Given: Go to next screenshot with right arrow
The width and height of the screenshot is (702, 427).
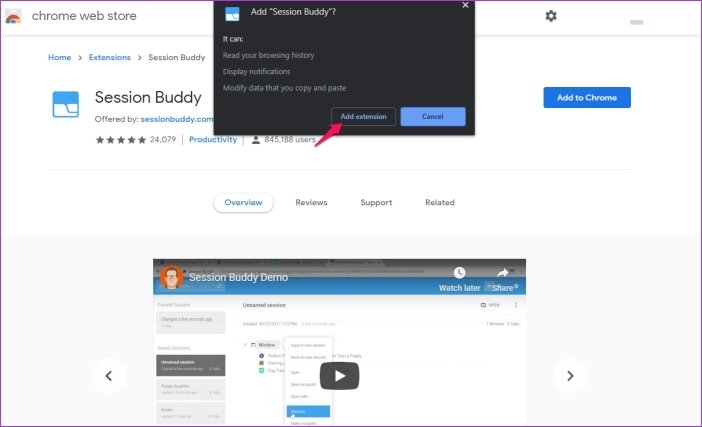Looking at the screenshot, I should click(570, 376).
